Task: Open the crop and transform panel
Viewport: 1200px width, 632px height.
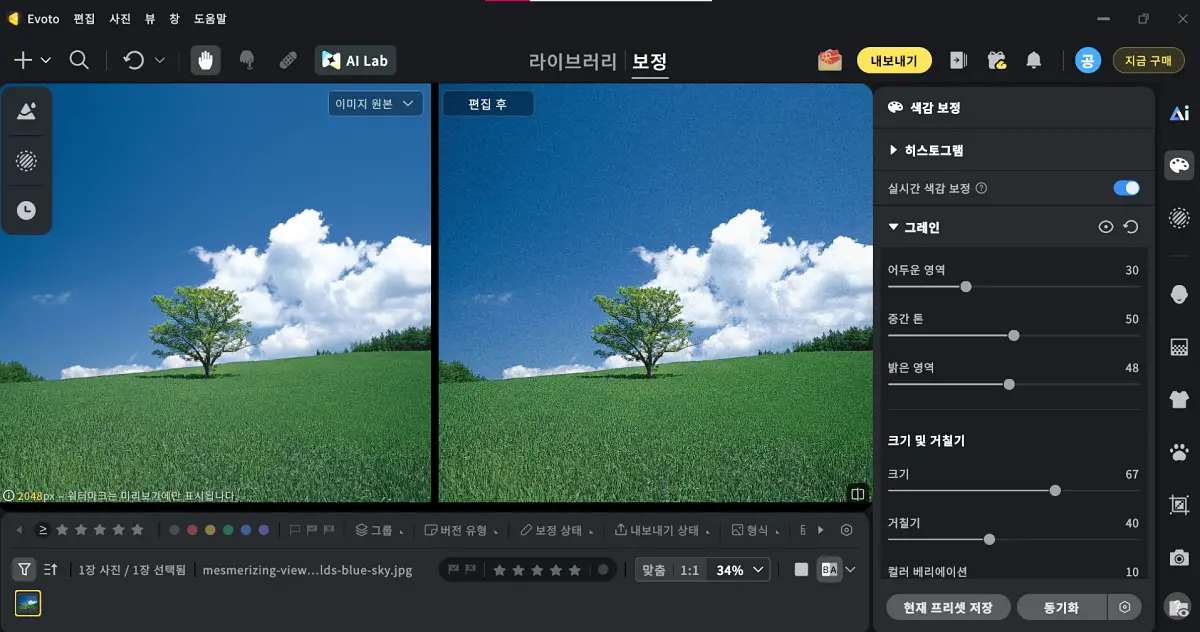Action: pos(1179,505)
